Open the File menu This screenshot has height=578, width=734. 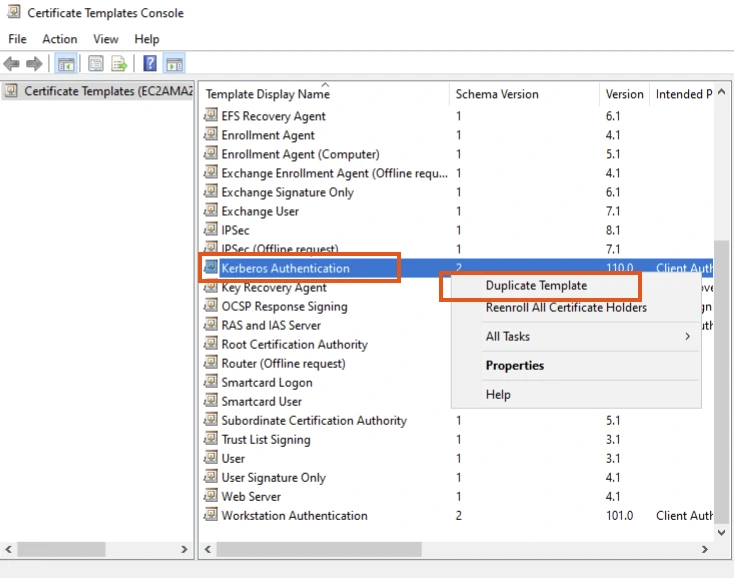coord(17,39)
